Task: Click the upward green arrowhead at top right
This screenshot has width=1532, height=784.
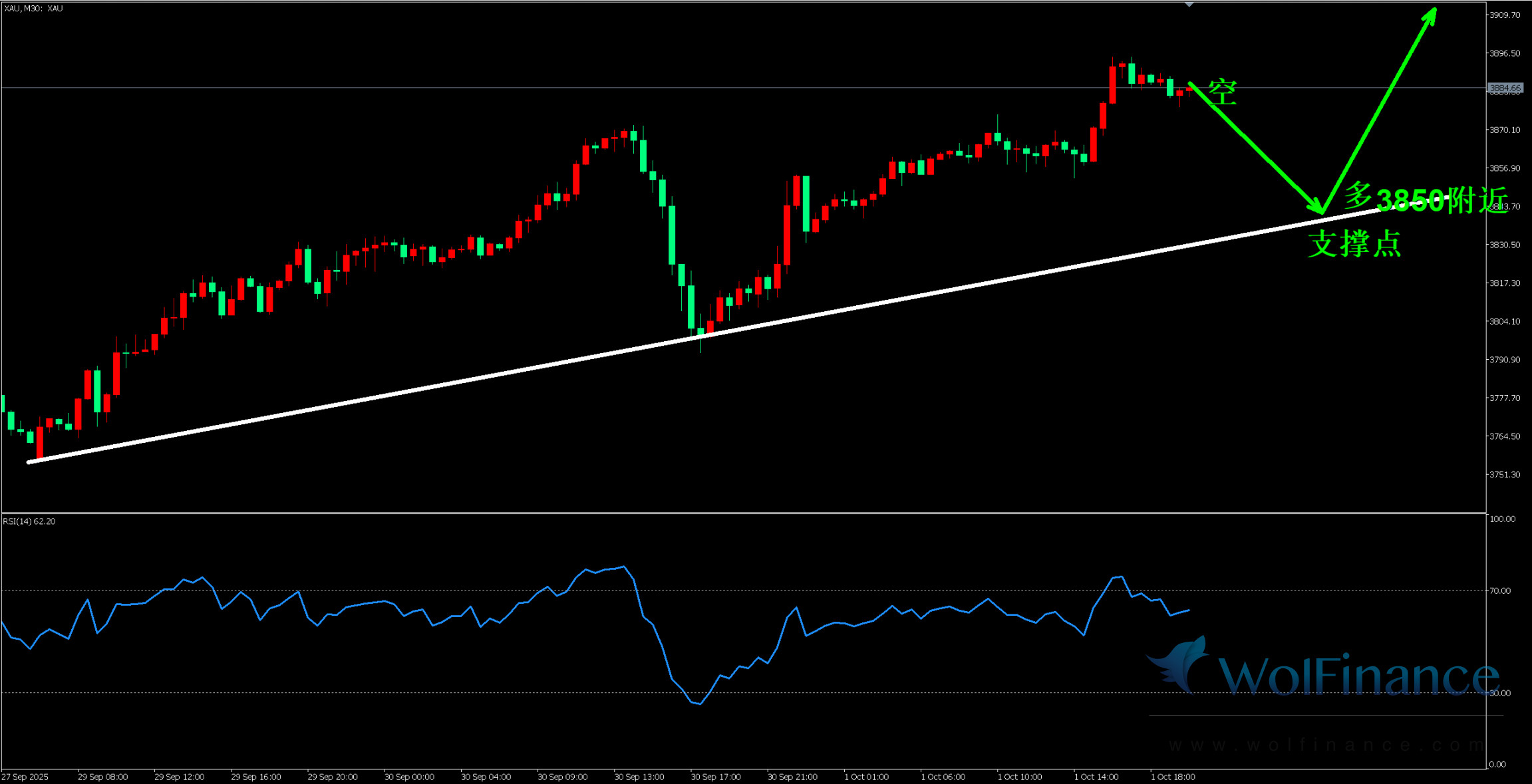Action: [1431, 15]
